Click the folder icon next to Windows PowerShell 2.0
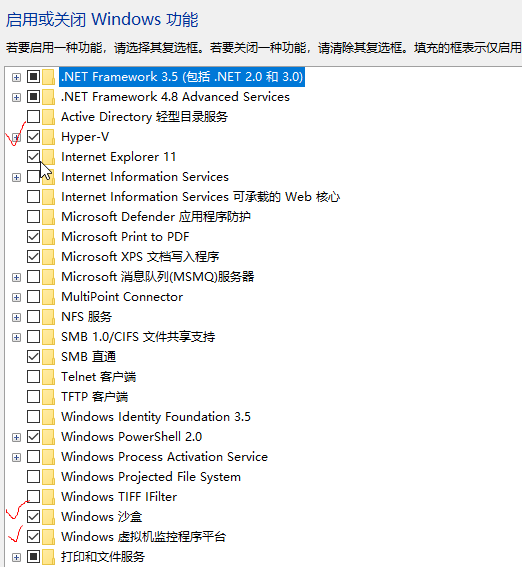This screenshot has width=522, height=567. (x=48, y=436)
